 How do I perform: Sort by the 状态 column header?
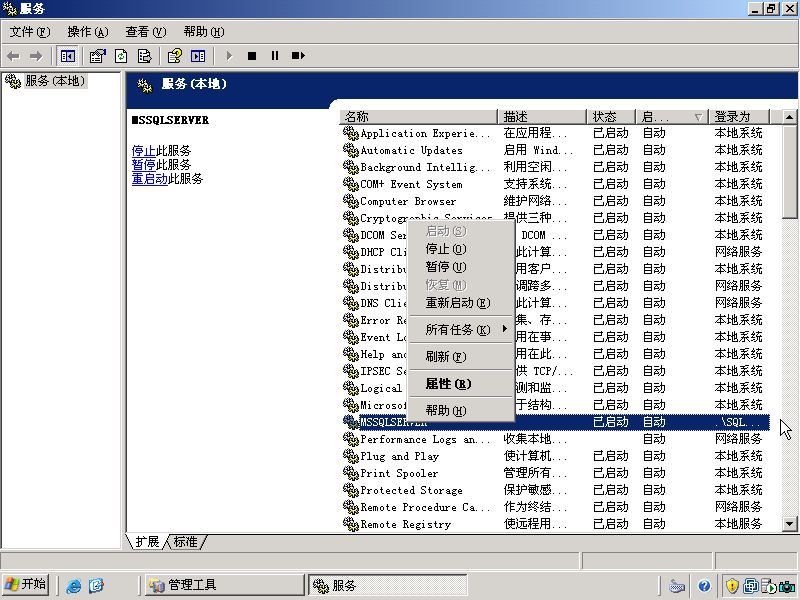[x=611, y=117]
